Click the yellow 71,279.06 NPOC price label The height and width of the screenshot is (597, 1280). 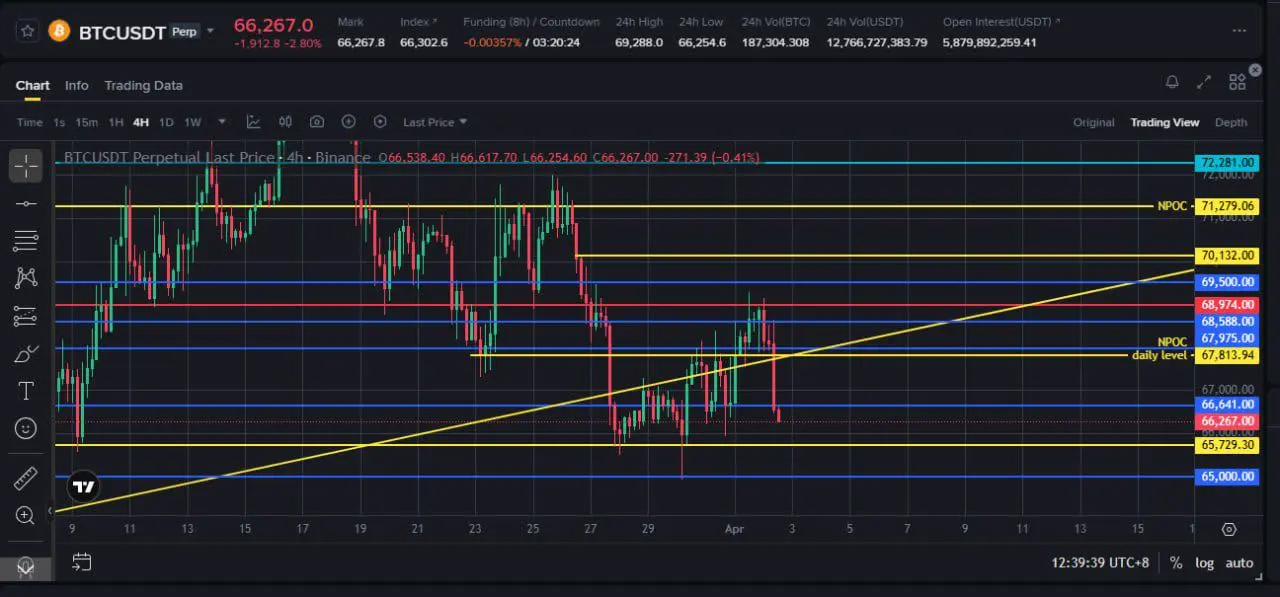pyautogui.click(x=1227, y=206)
